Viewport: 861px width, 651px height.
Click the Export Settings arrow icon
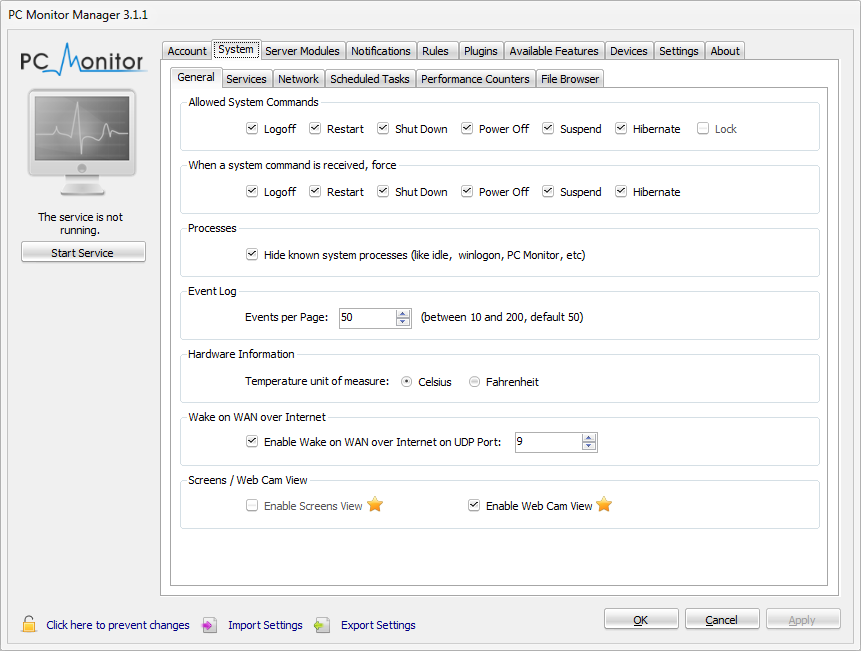321,625
